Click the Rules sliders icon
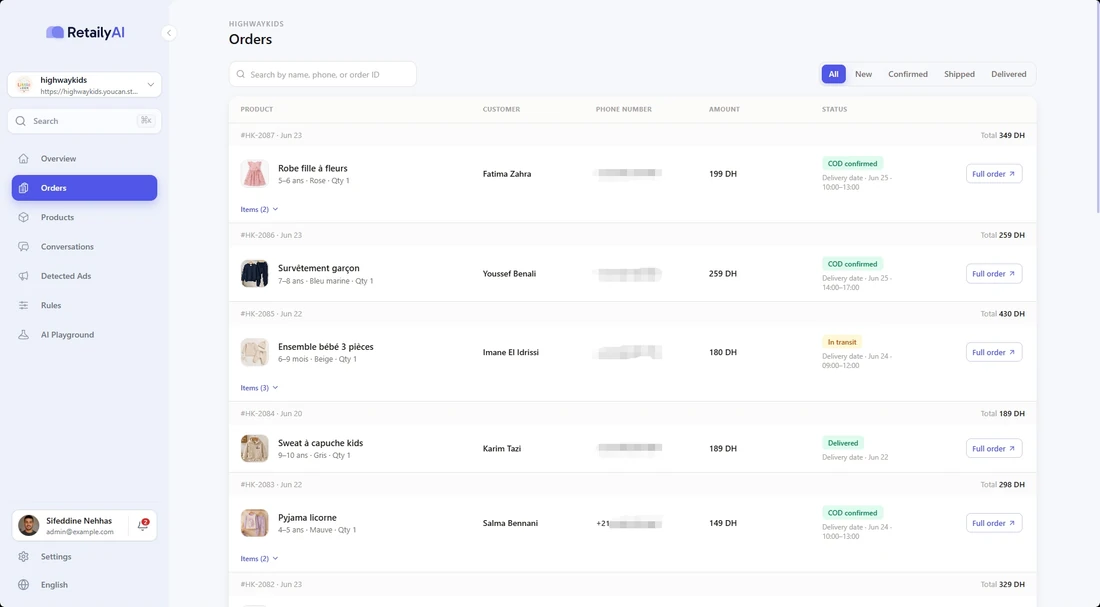This screenshot has width=1100, height=607. (24, 305)
